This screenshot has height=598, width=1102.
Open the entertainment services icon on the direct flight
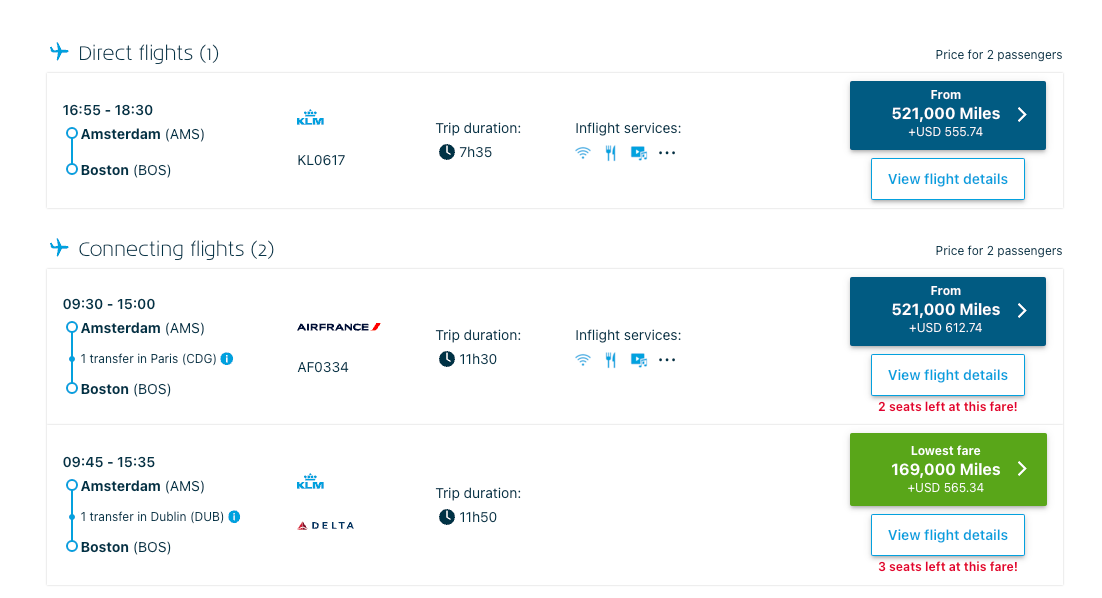pos(638,153)
